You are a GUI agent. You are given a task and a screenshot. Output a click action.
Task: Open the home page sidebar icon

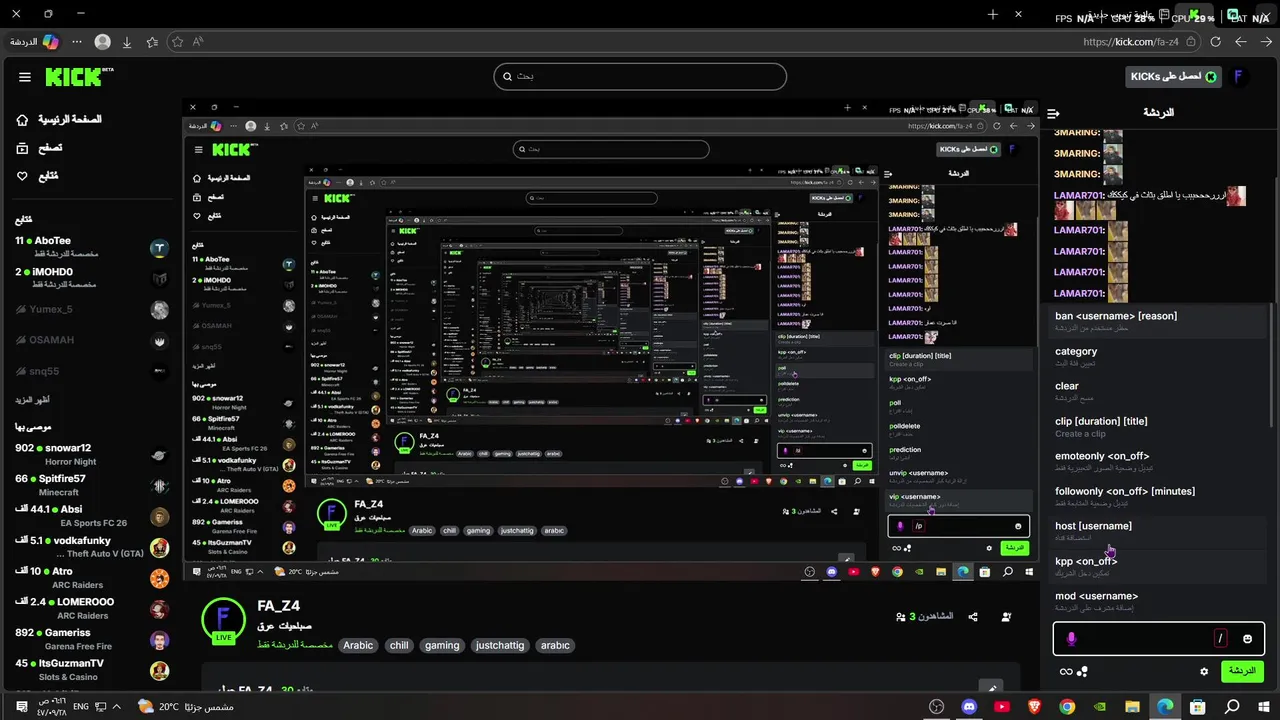[x=22, y=120]
